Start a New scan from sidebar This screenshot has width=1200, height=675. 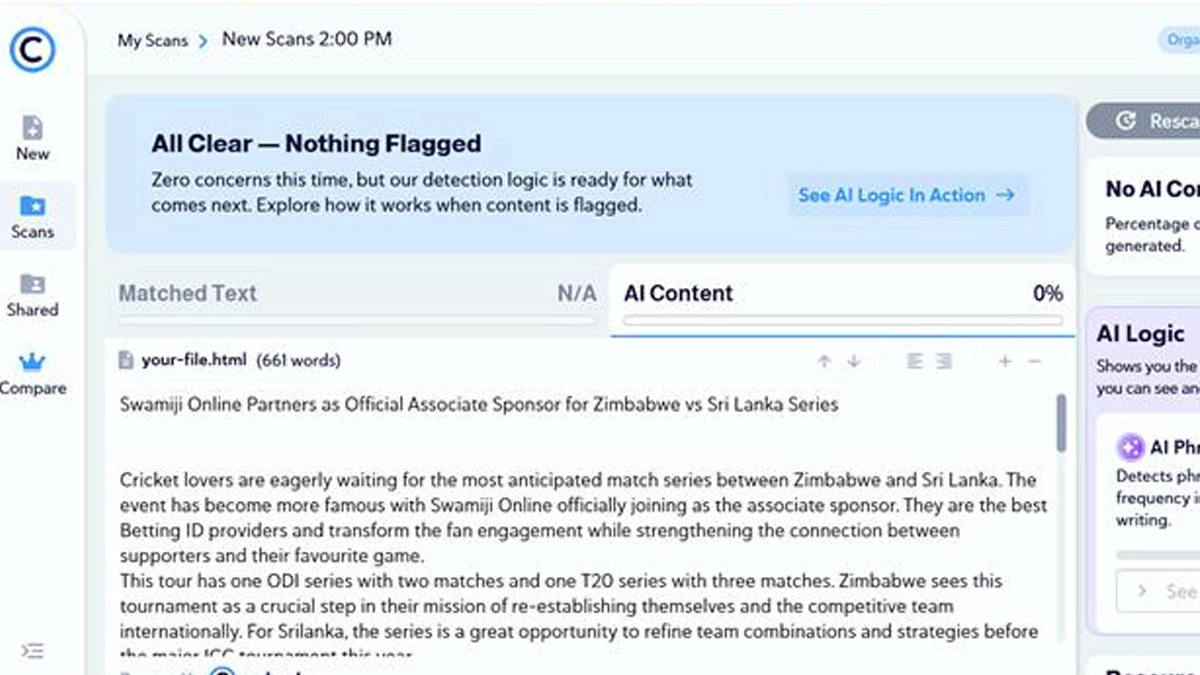pyautogui.click(x=33, y=138)
